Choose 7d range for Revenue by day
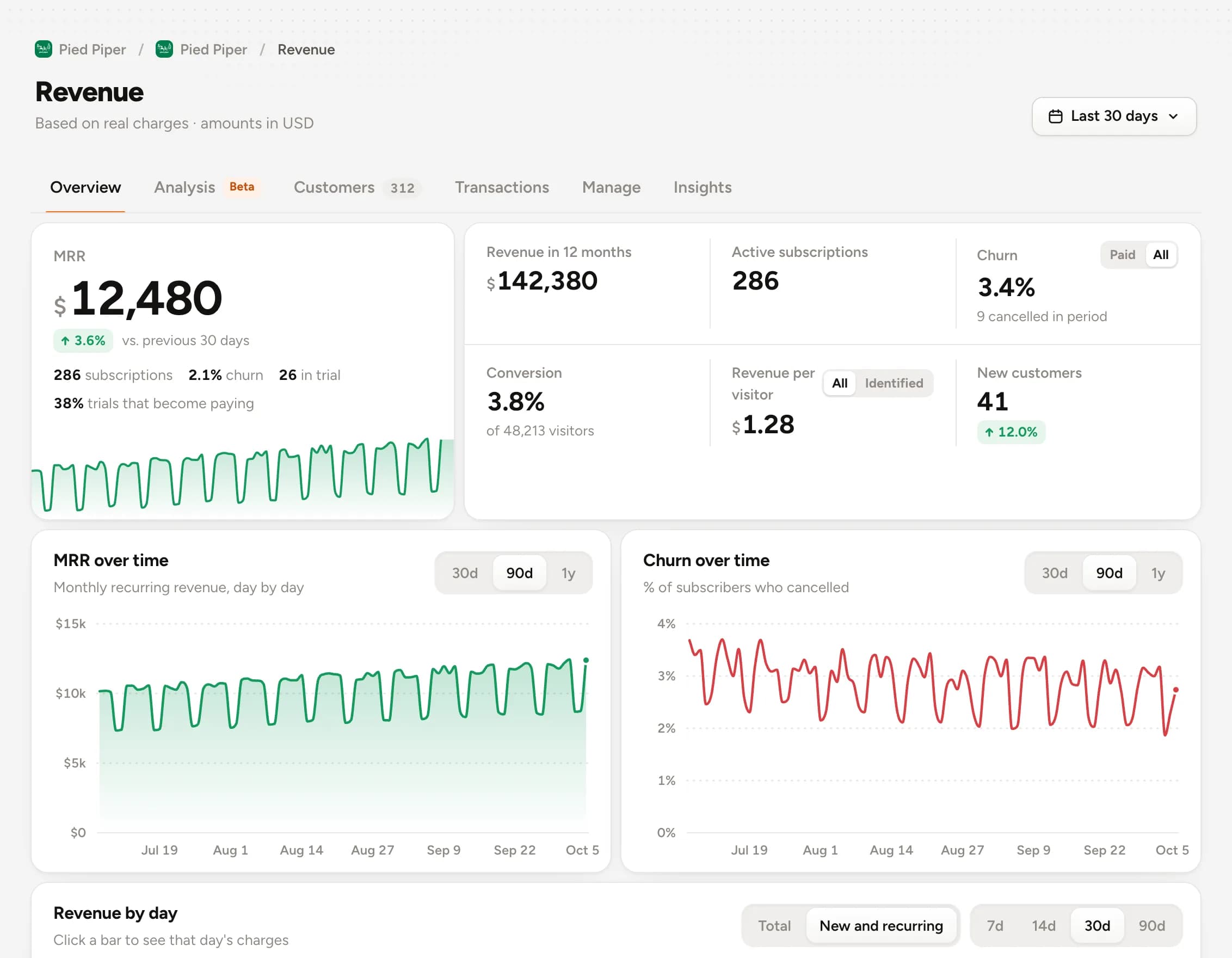This screenshot has width=1232, height=958. click(x=995, y=926)
